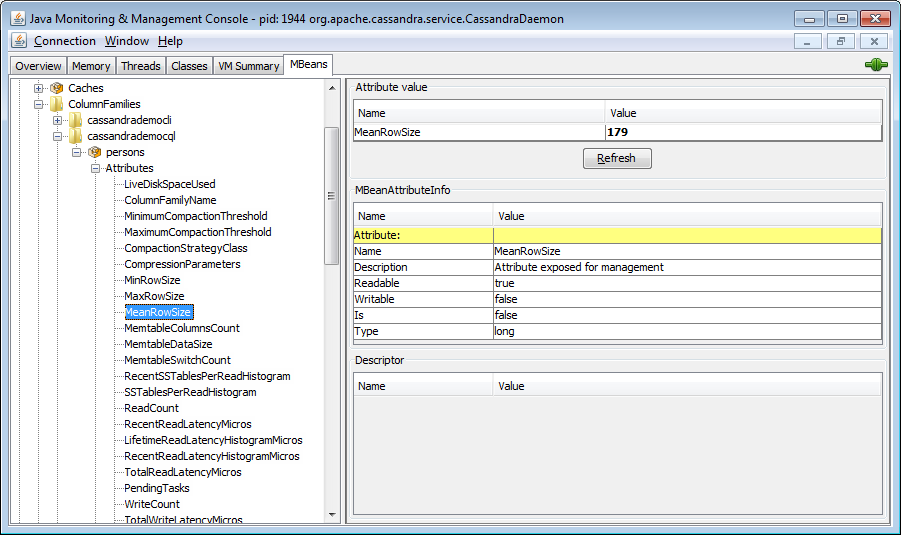The width and height of the screenshot is (901, 535).
Task: Click the Caches MBean icon
Action: (x=57, y=88)
